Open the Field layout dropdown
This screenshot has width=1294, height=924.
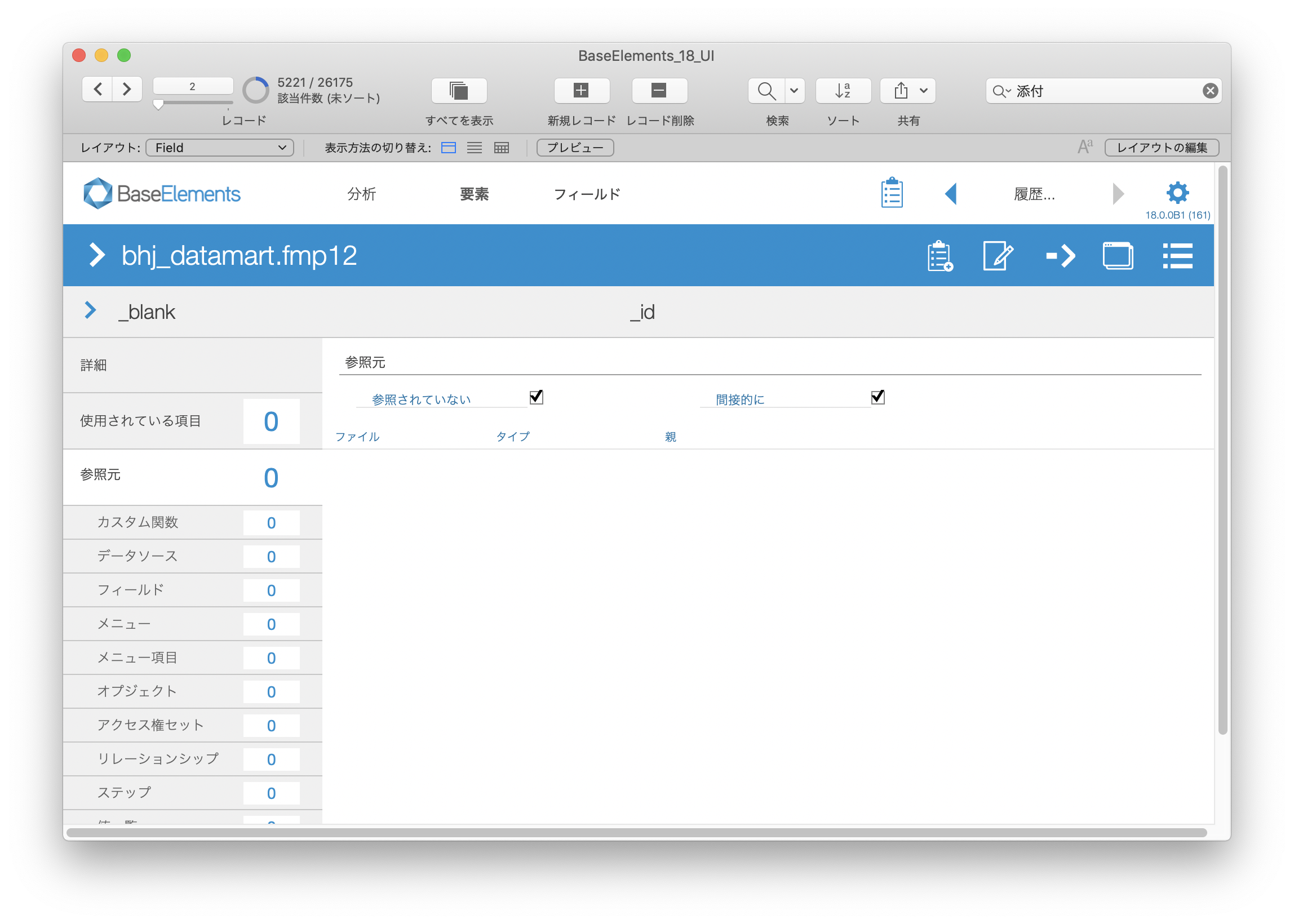click(220, 148)
